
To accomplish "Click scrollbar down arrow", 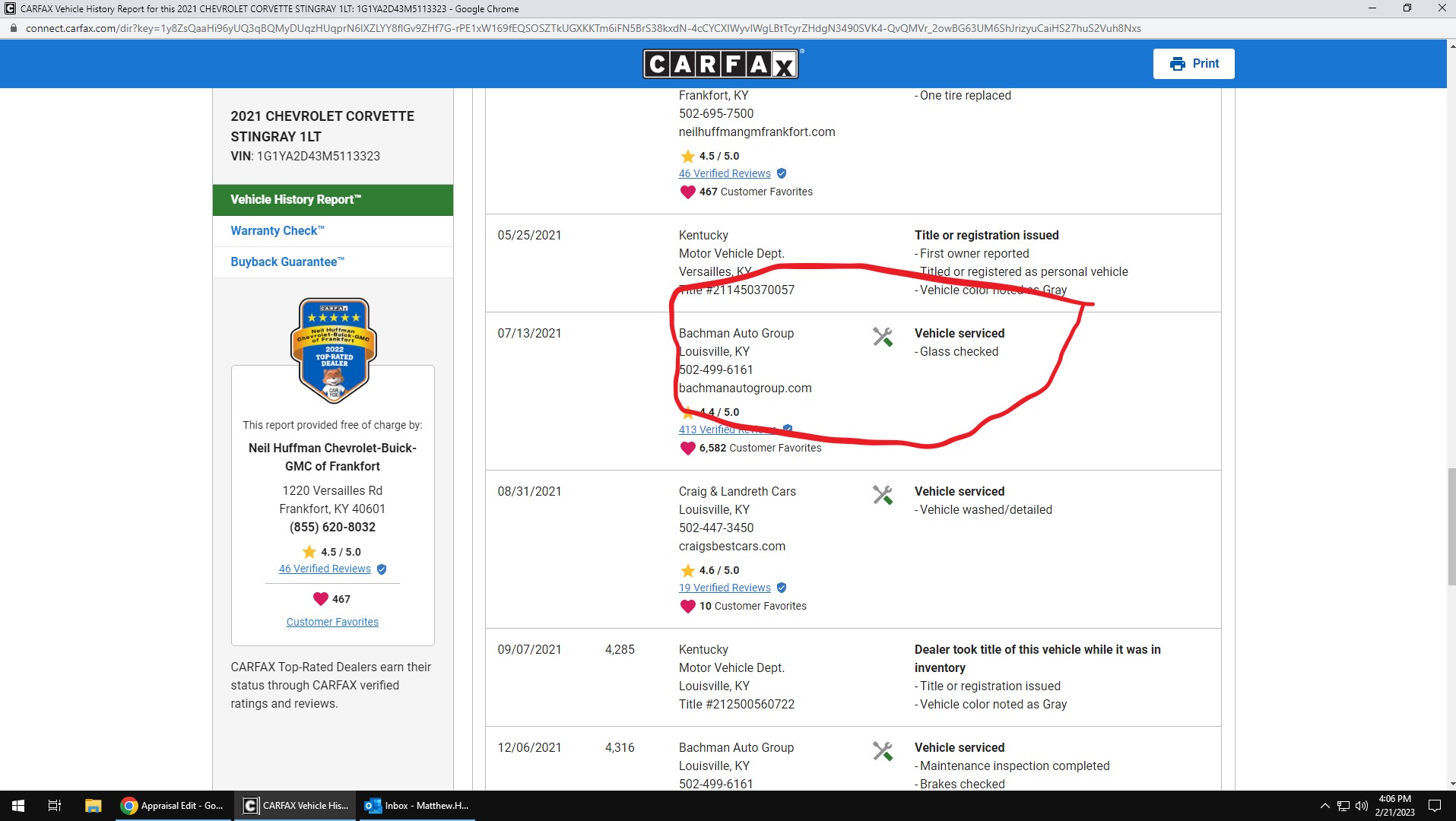I will click(x=1451, y=785).
